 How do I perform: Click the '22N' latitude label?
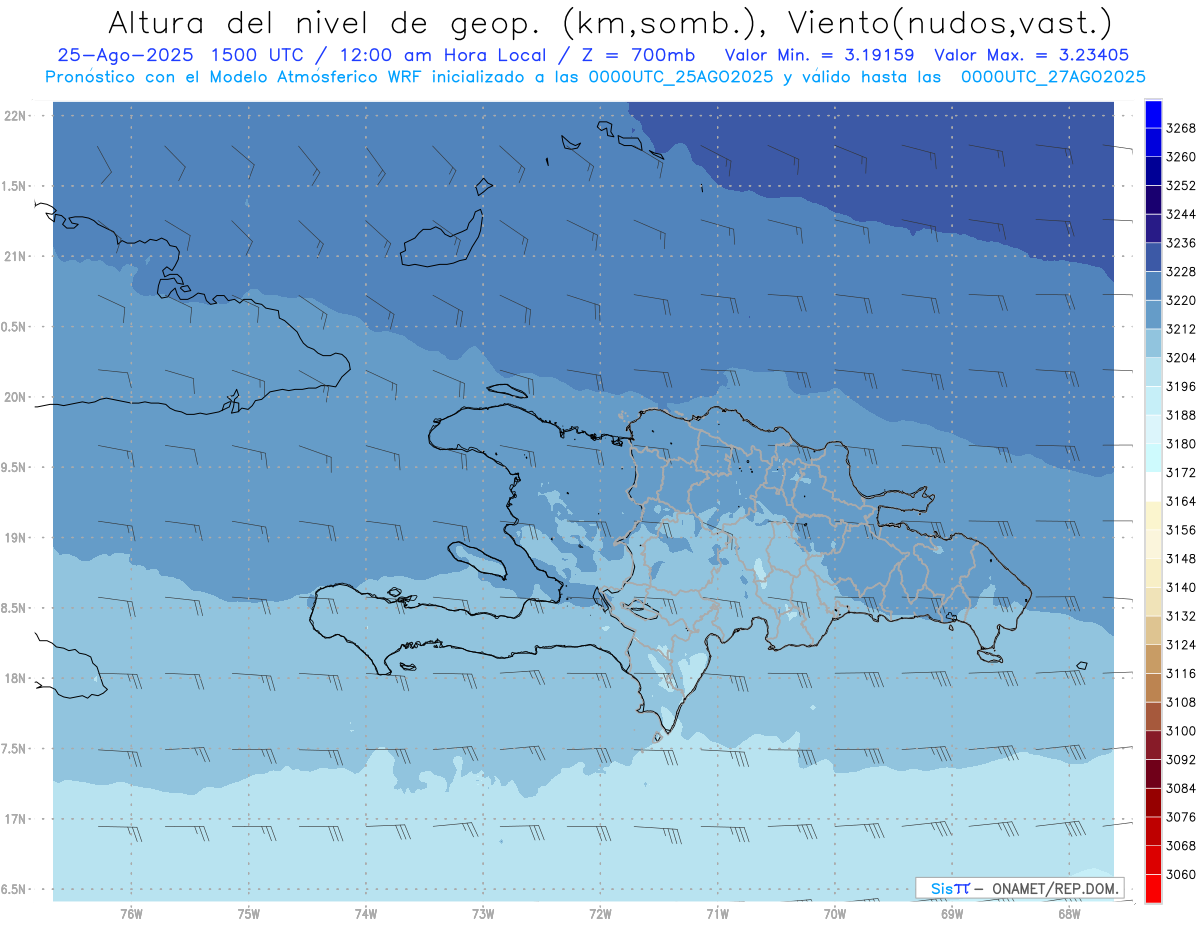coord(15,116)
